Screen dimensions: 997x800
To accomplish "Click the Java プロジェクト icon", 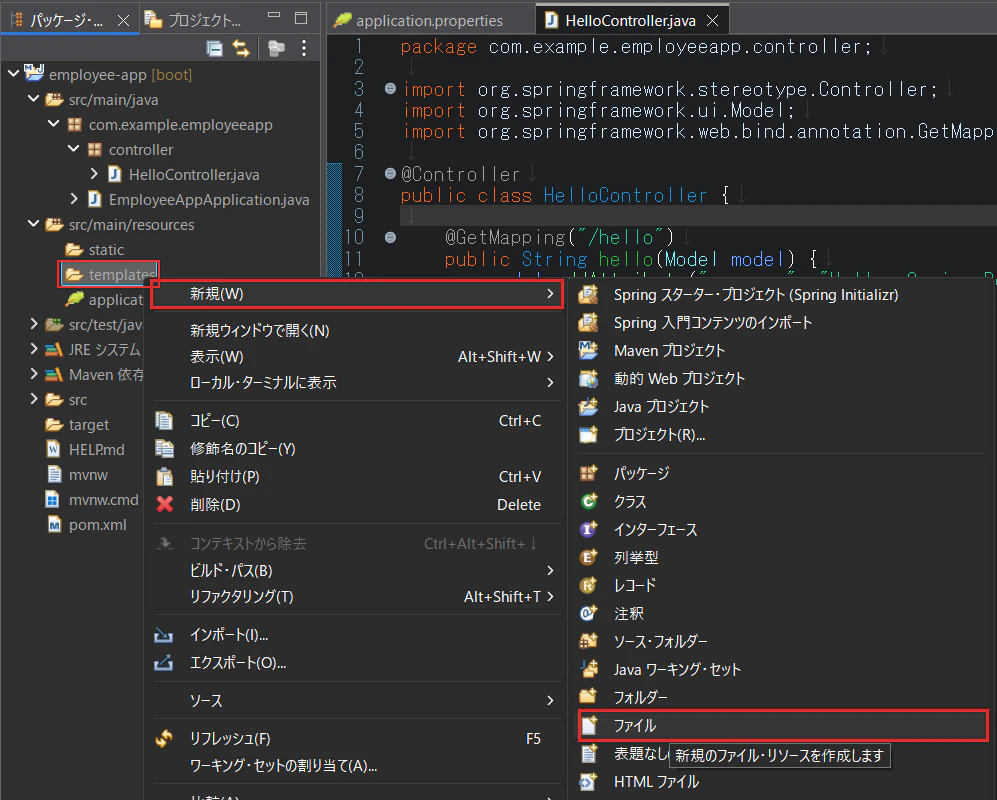I will click(x=588, y=406).
